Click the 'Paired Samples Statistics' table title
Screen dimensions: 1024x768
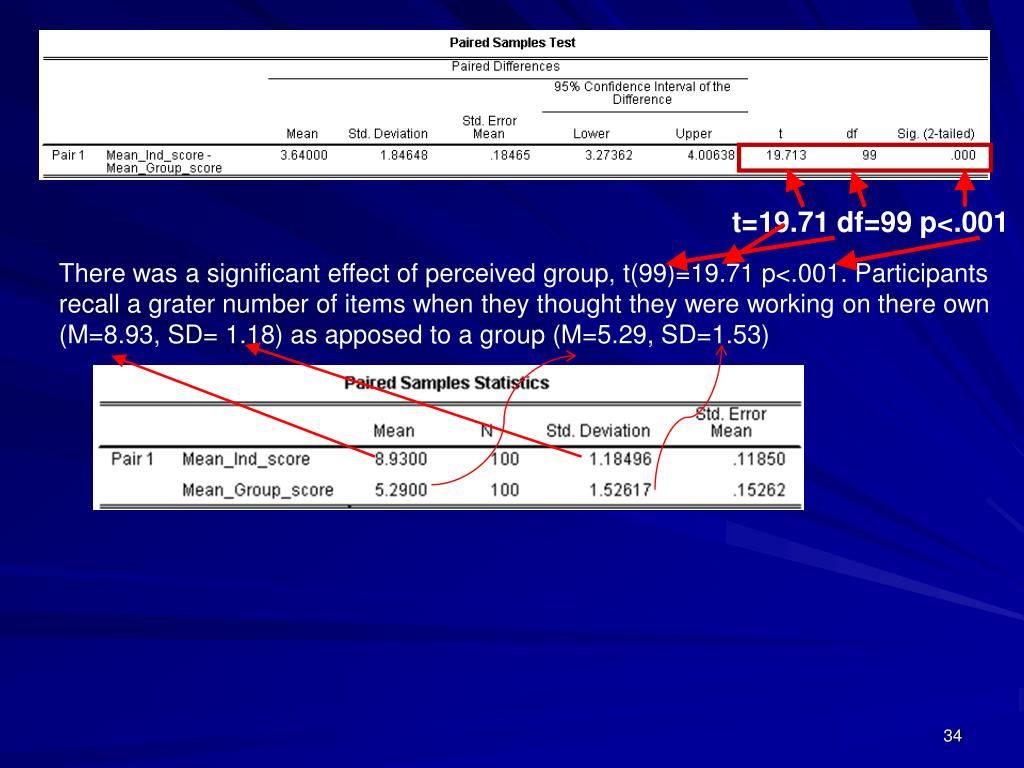(x=447, y=383)
